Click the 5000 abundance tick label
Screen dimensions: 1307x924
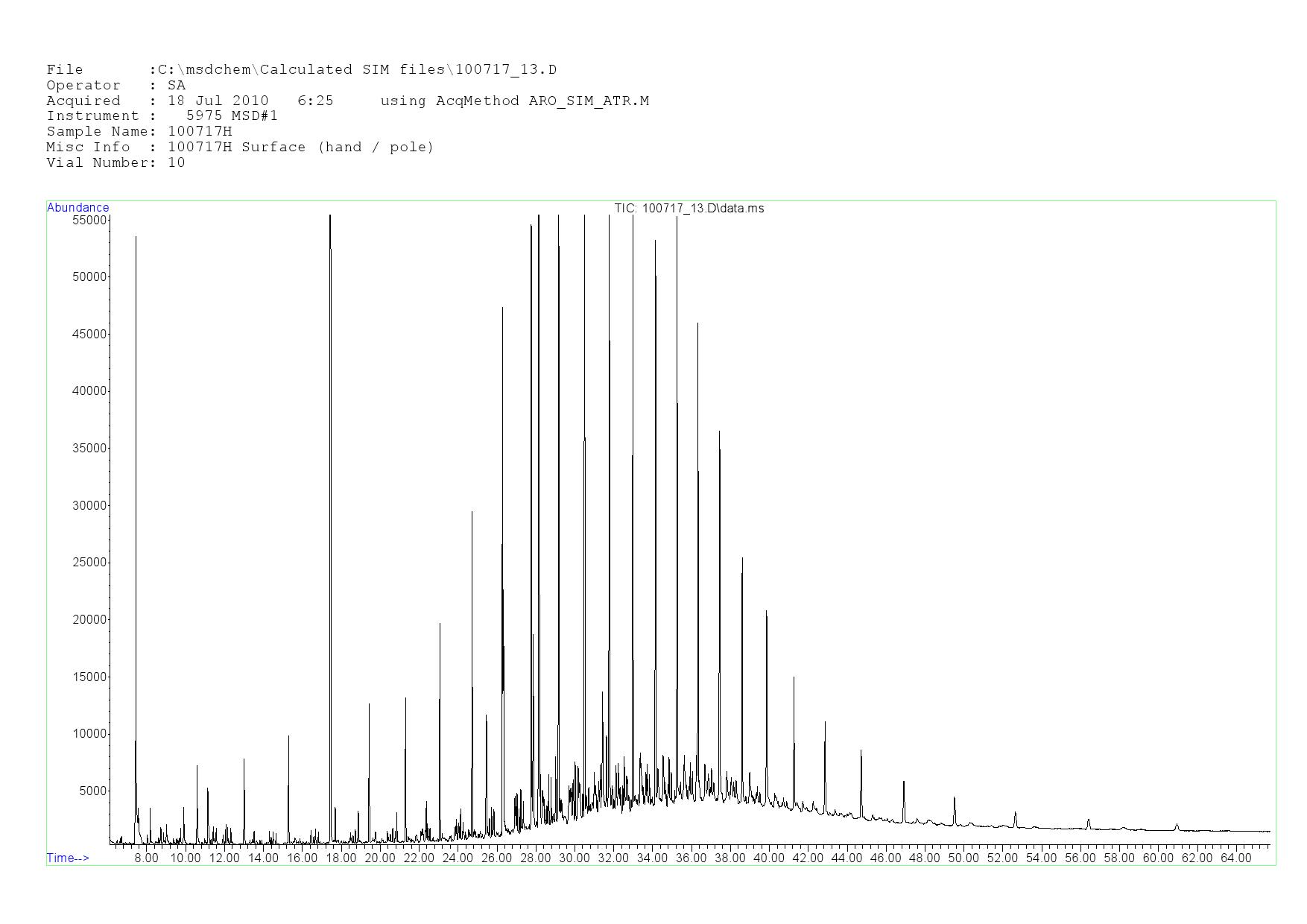click(x=92, y=791)
